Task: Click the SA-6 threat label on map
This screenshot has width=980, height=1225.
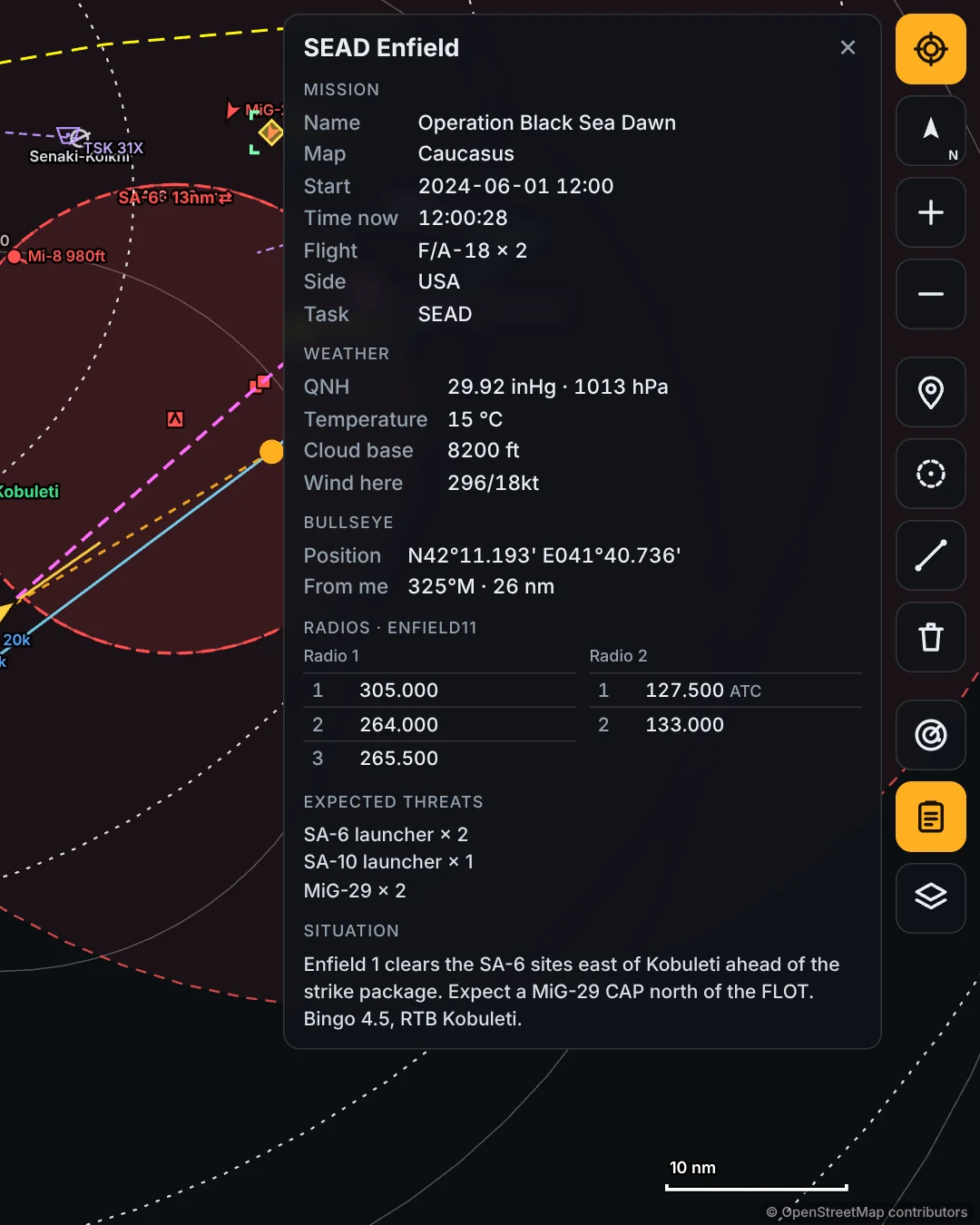Action: (x=175, y=197)
